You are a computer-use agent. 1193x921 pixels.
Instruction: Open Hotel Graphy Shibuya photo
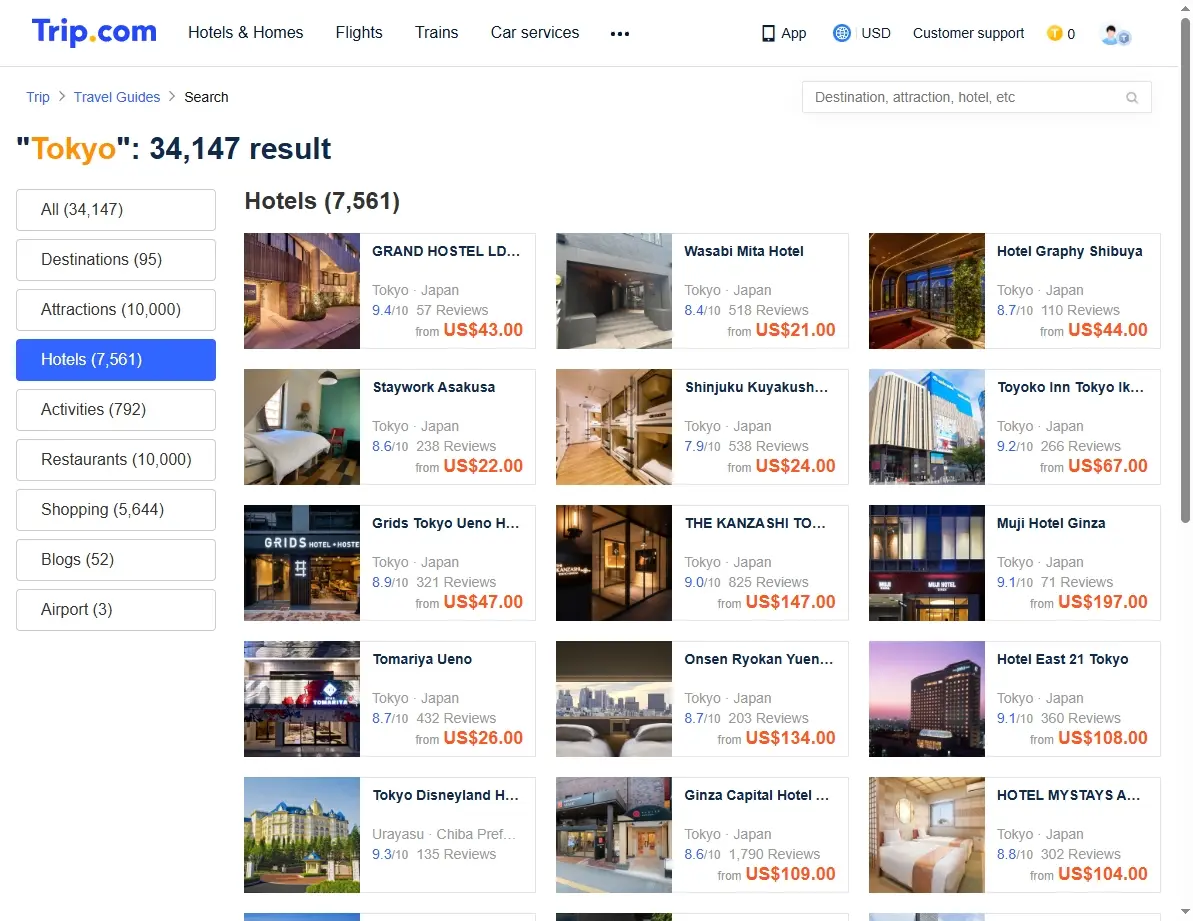(x=927, y=291)
